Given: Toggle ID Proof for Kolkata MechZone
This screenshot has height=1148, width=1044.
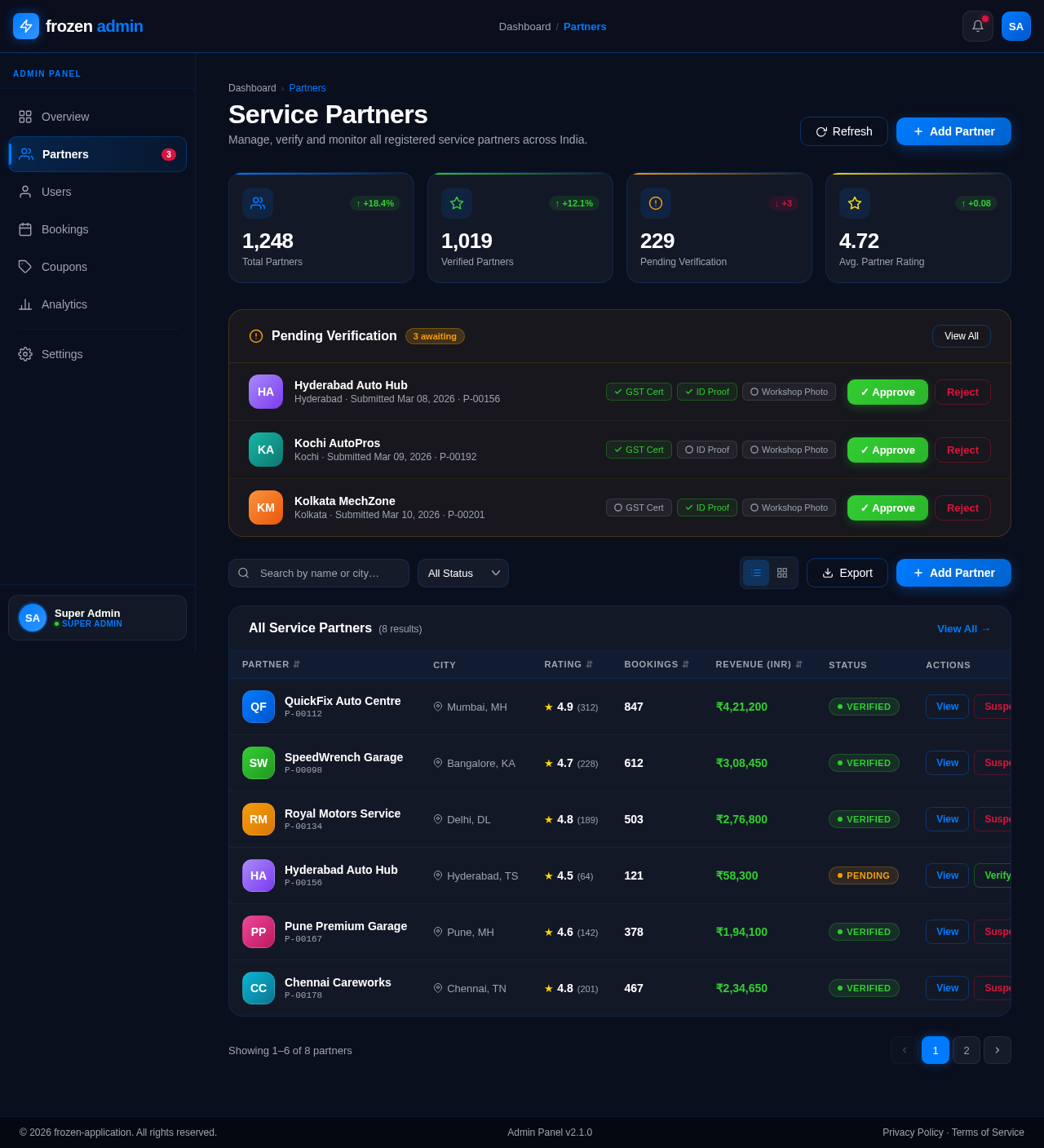Looking at the screenshot, I should (706, 508).
